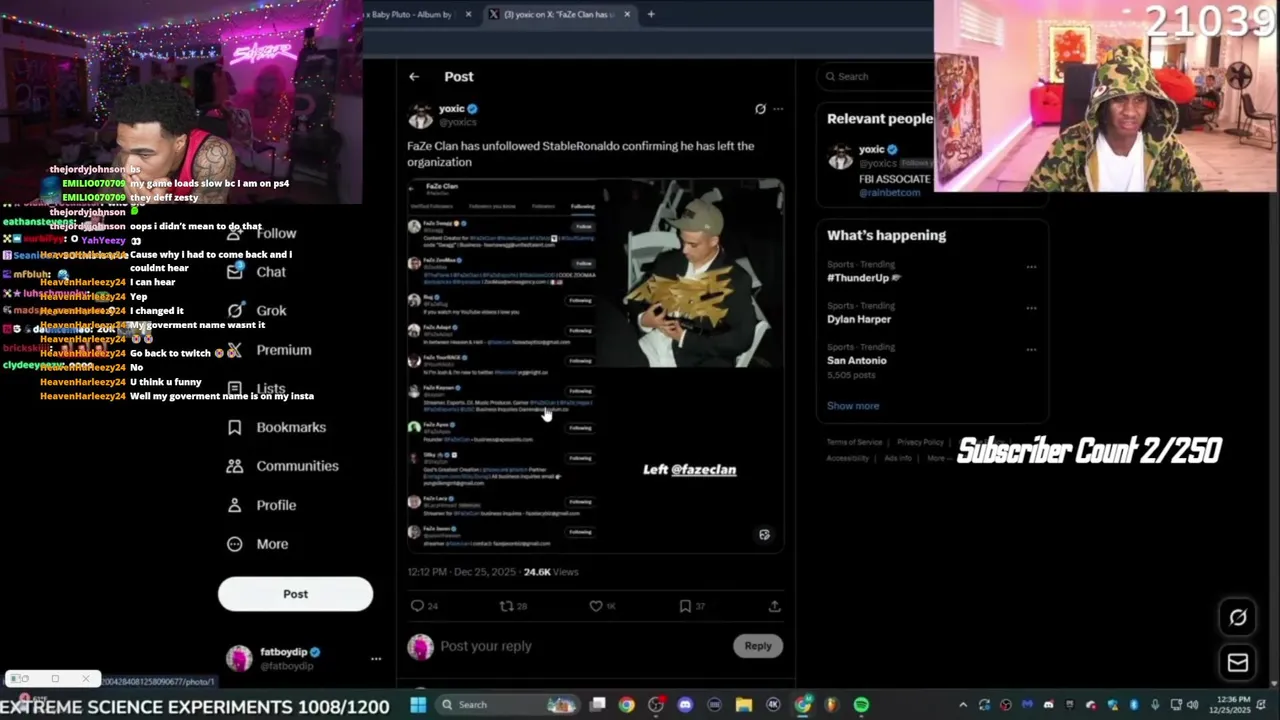Open more options for the #ThunderUp trend

click(1031, 267)
